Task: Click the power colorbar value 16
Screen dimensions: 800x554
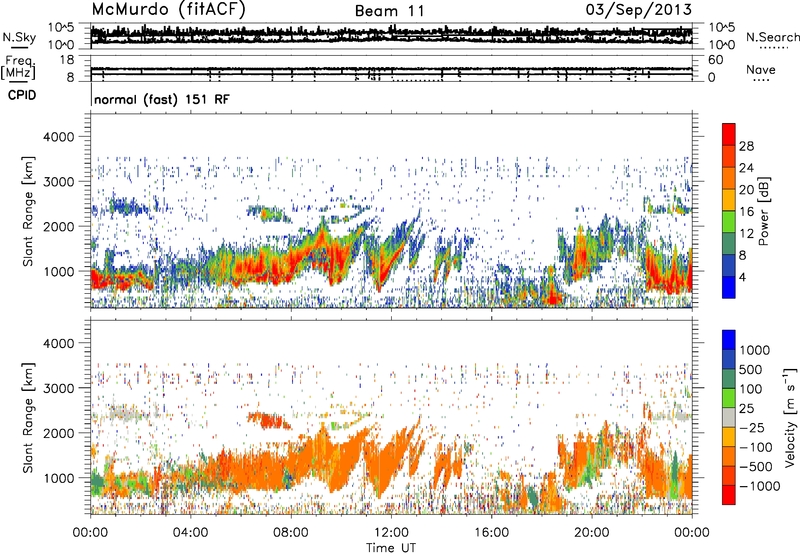Action: click(746, 212)
